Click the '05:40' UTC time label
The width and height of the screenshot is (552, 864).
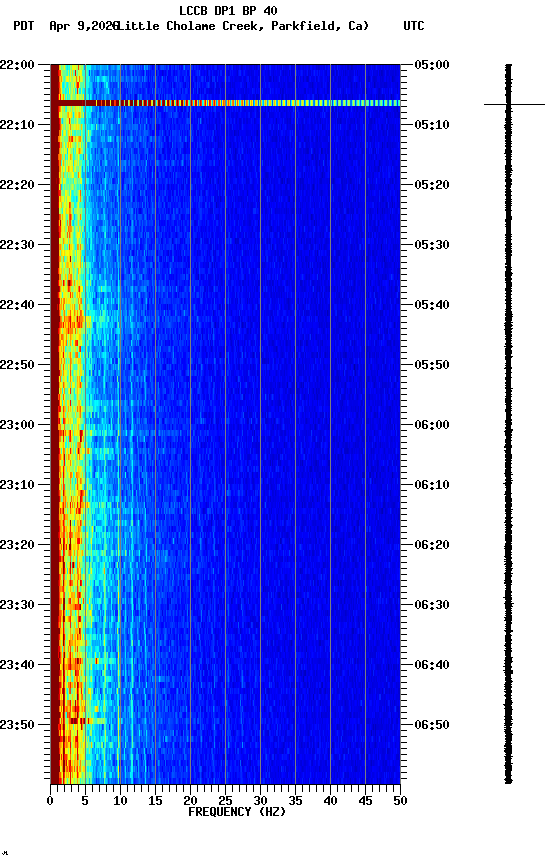coord(432,305)
